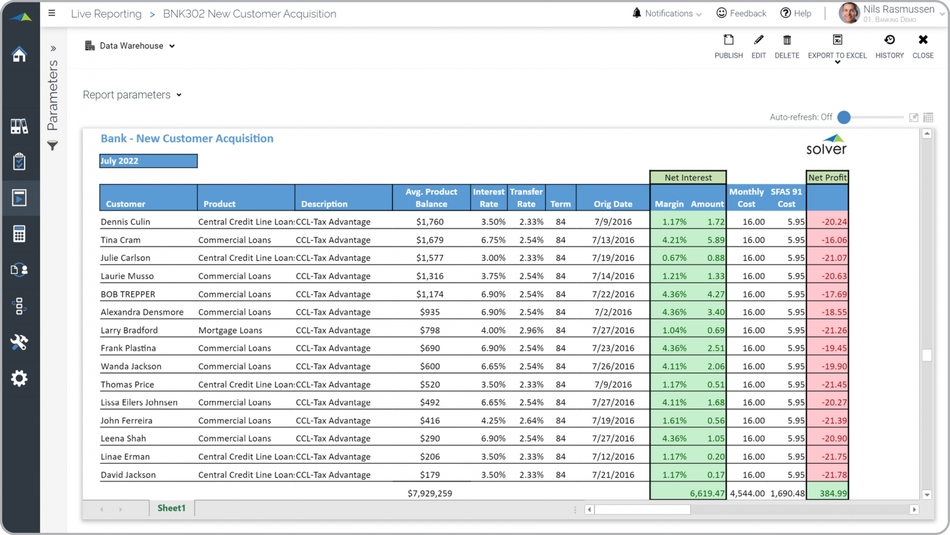
Task: Expand the Data Warehouse dropdown
Action: [131, 46]
